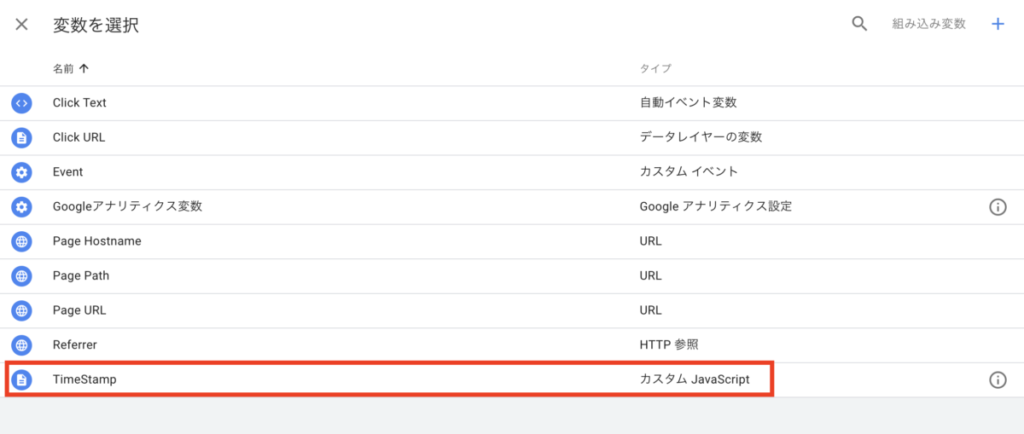The width and height of the screenshot is (1024, 434).
Task: Click the Page URL globe icon
Action: (x=22, y=310)
